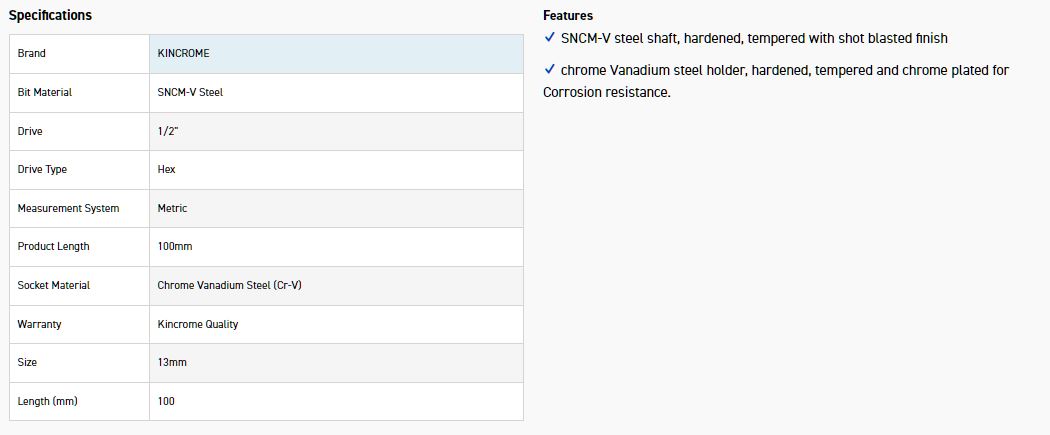Click the Measurement System label

(x=68, y=208)
